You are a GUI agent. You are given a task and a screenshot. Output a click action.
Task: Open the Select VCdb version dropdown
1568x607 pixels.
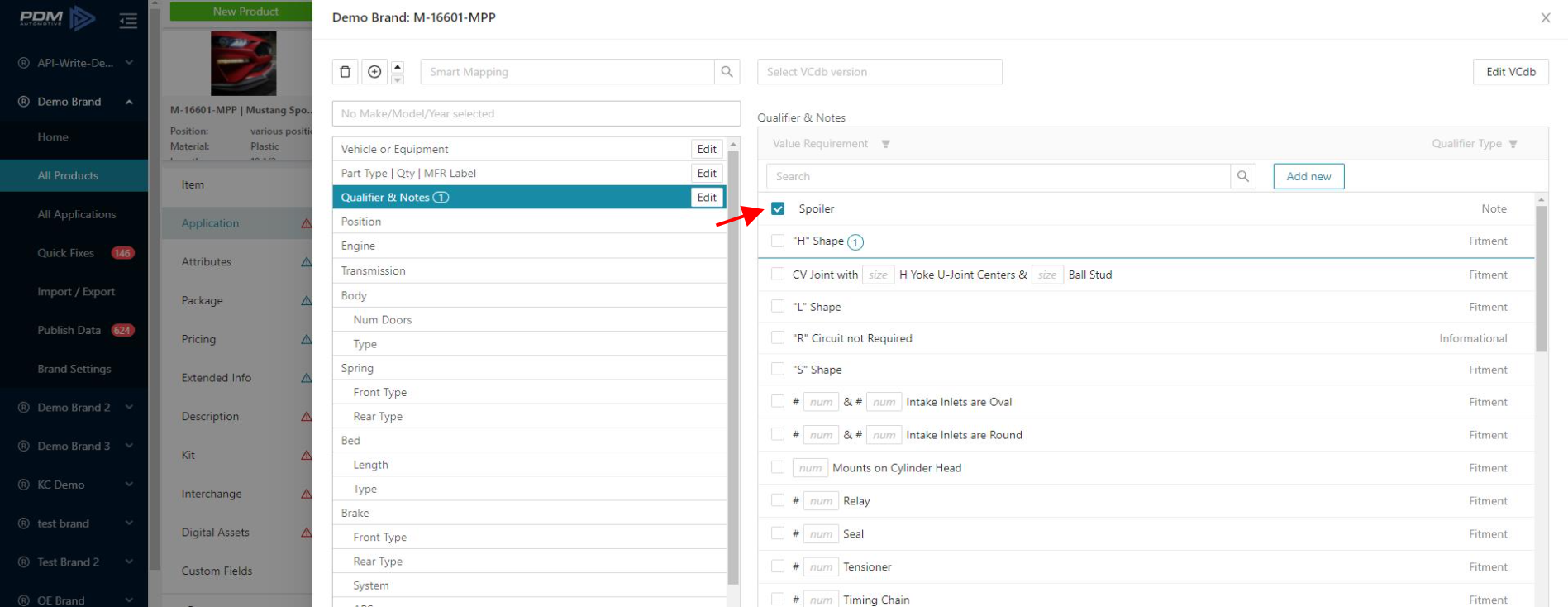click(x=879, y=72)
